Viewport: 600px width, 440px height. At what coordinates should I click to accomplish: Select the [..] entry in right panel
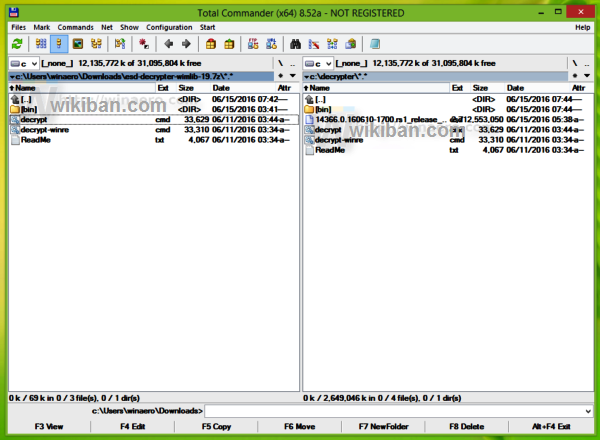point(447,99)
